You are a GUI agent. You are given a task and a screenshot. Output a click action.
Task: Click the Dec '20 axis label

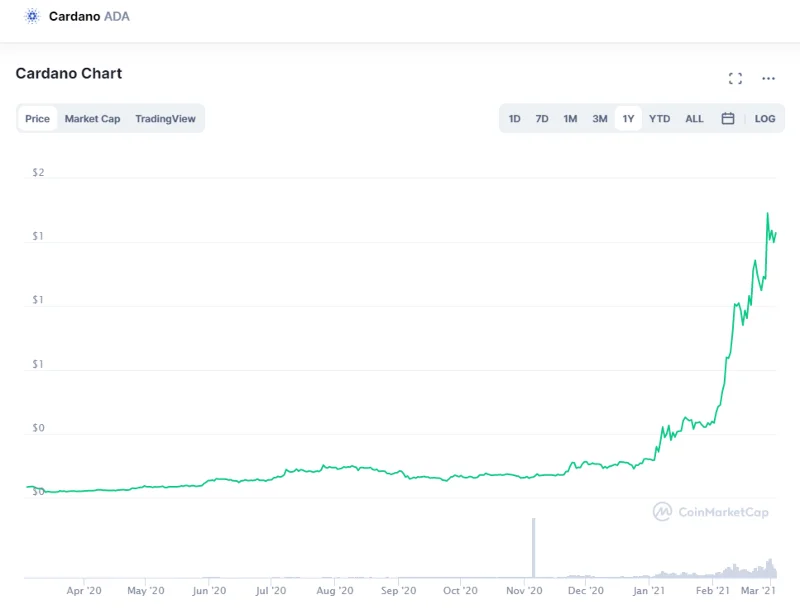pos(586,591)
